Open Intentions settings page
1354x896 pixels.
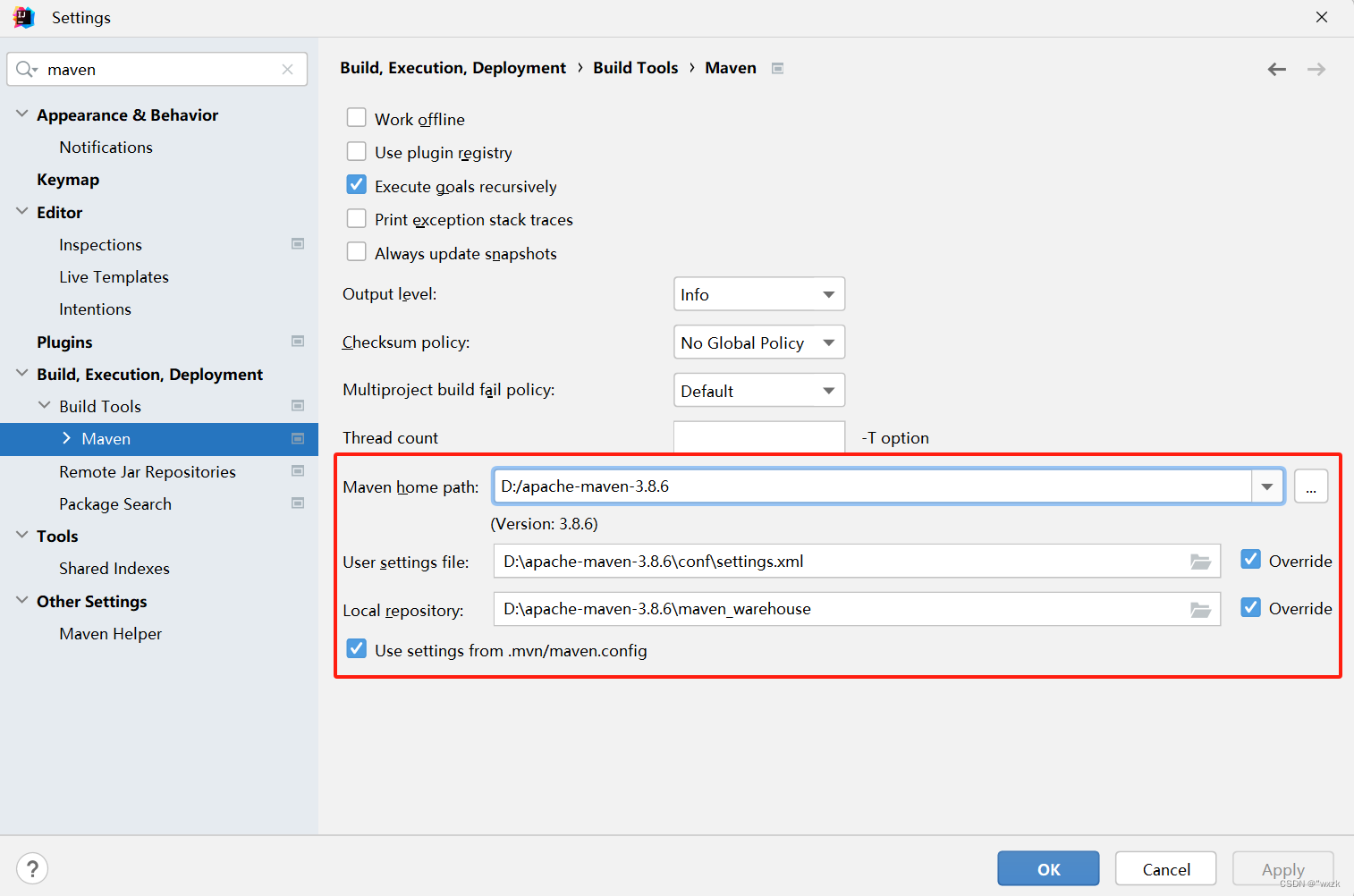click(x=95, y=309)
